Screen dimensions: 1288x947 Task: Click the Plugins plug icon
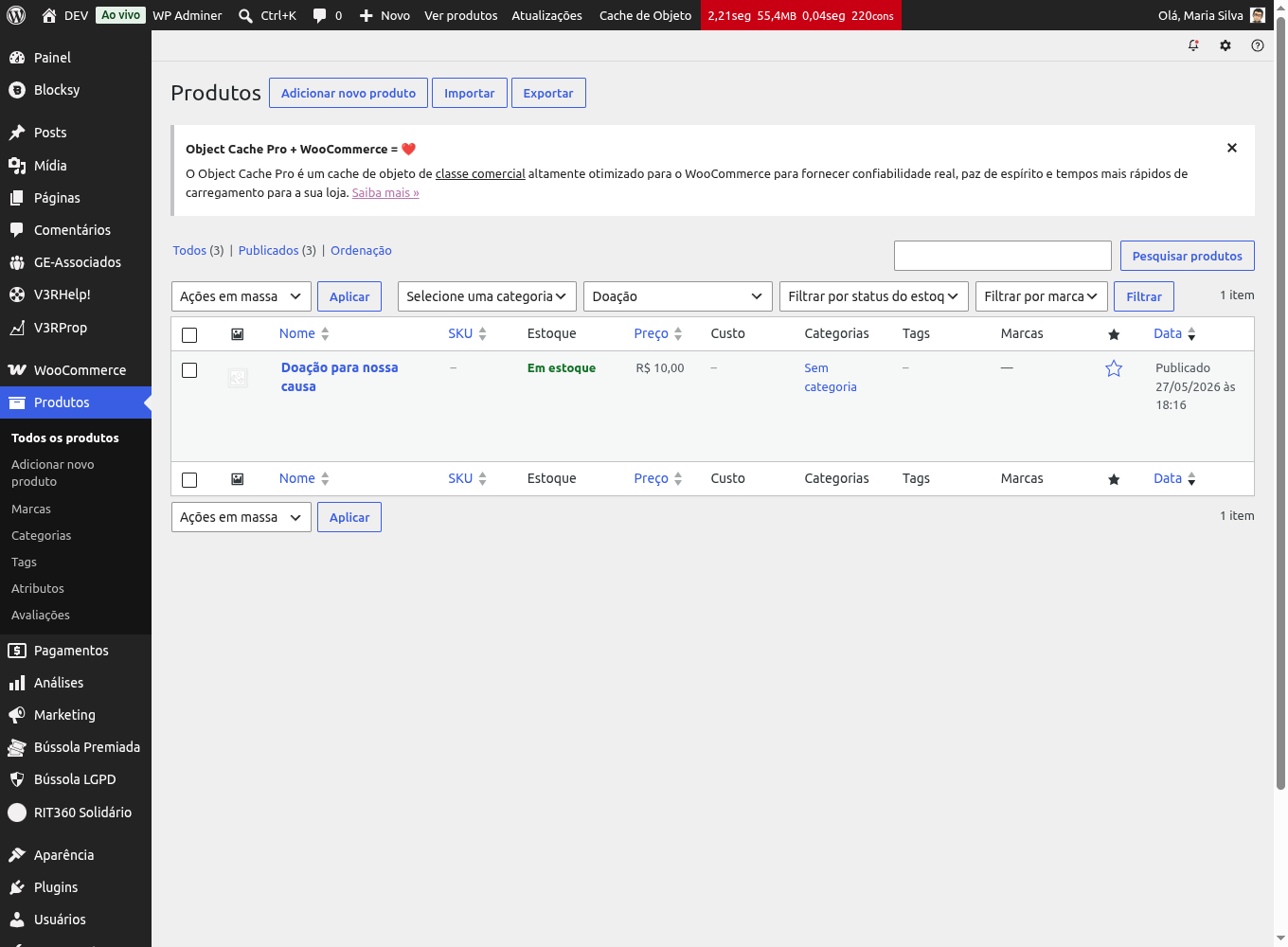tap(17, 887)
